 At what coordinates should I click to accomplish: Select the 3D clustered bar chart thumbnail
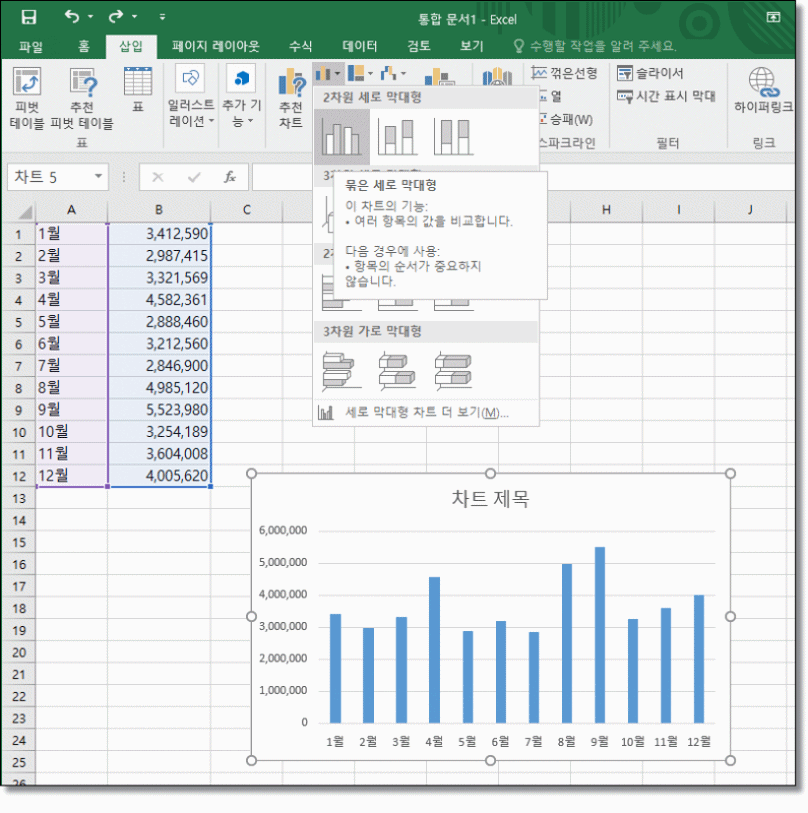pyautogui.click(x=341, y=371)
